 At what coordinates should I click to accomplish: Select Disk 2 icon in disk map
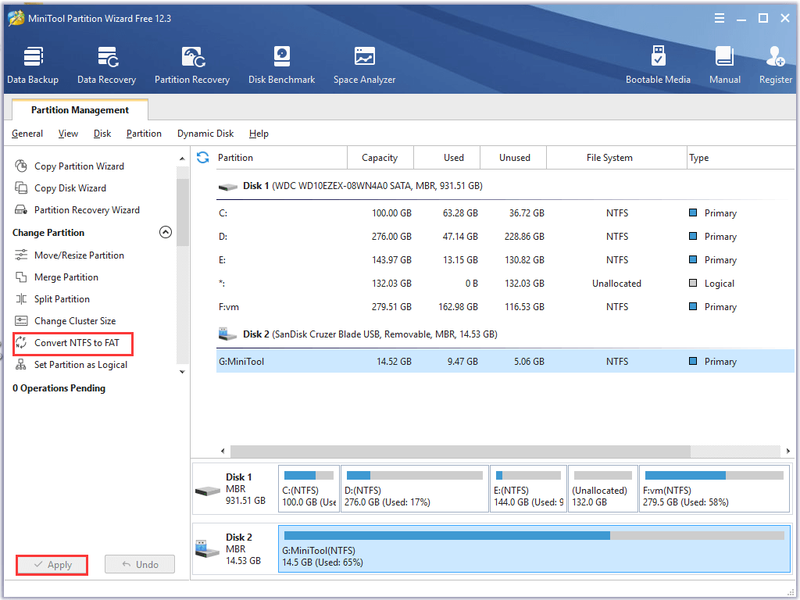click(x=207, y=549)
